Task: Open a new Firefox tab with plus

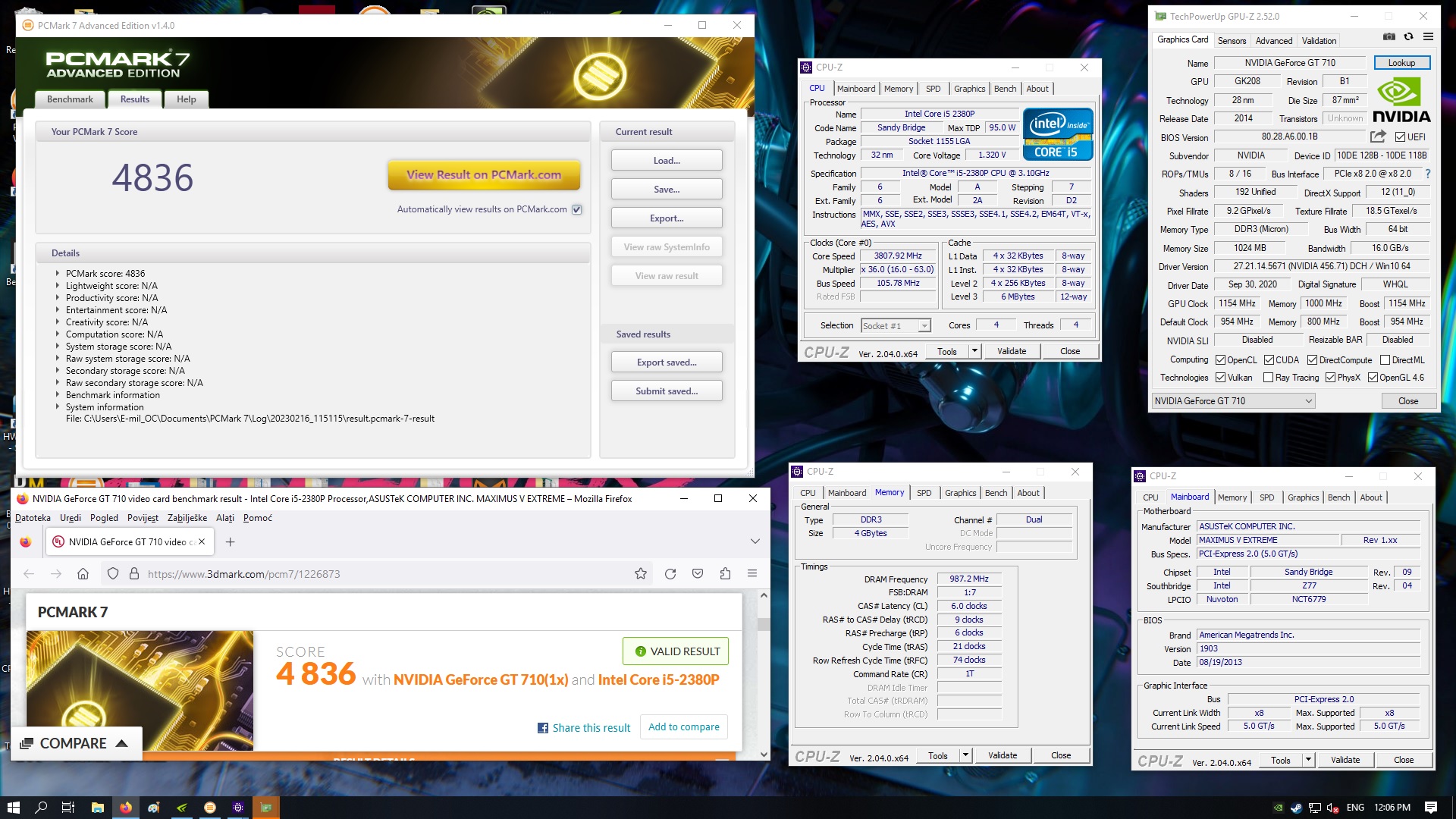Action: [231, 541]
